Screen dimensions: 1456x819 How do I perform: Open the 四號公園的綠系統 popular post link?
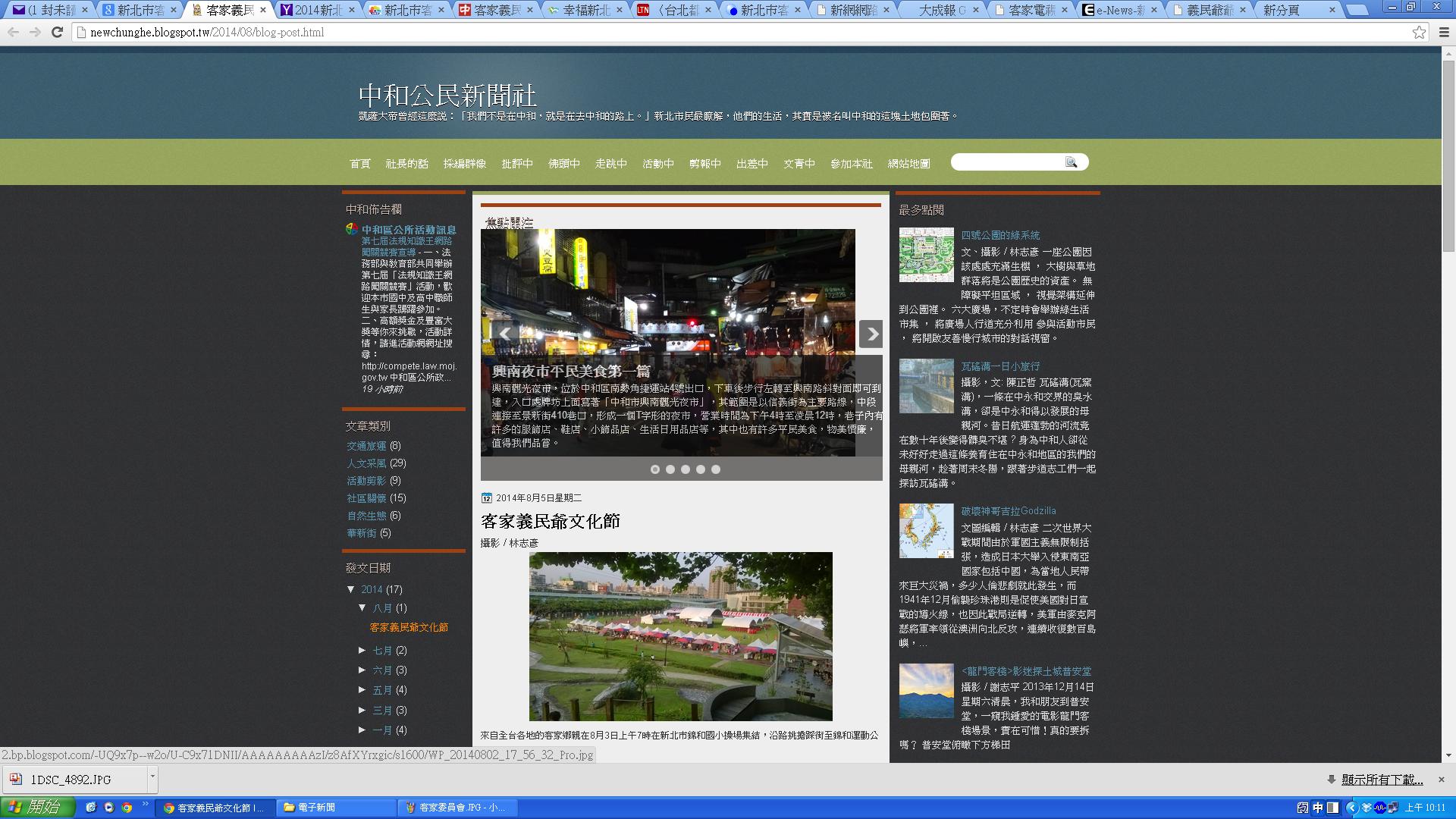pos(1001,235)
